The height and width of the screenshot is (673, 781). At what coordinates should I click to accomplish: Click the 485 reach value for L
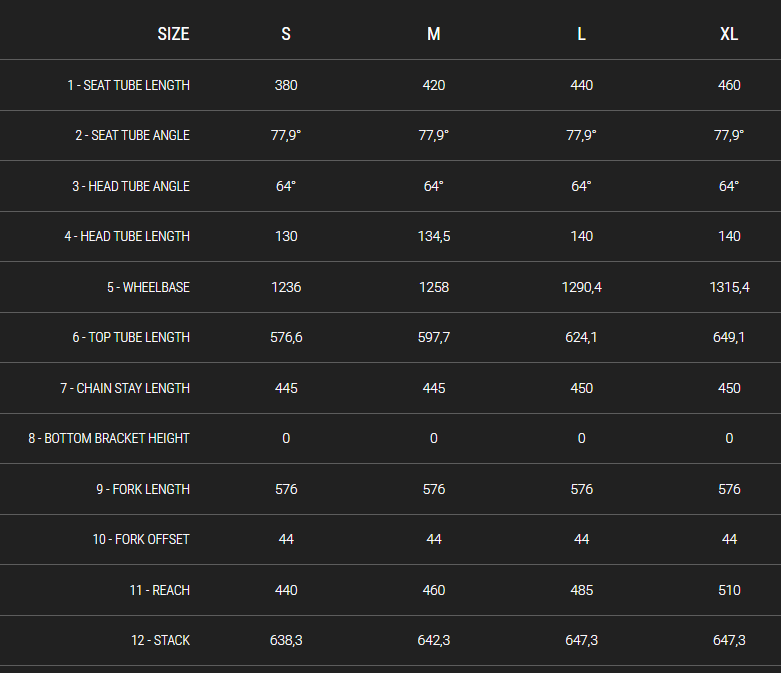[582, 590]
